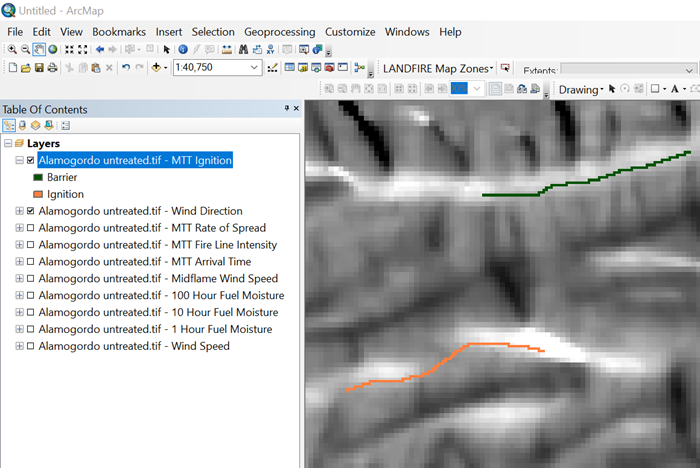Screen dimensions: 700x468
Task: Click the green Barrier symbol swatch
Action: [x=38, y=177]
